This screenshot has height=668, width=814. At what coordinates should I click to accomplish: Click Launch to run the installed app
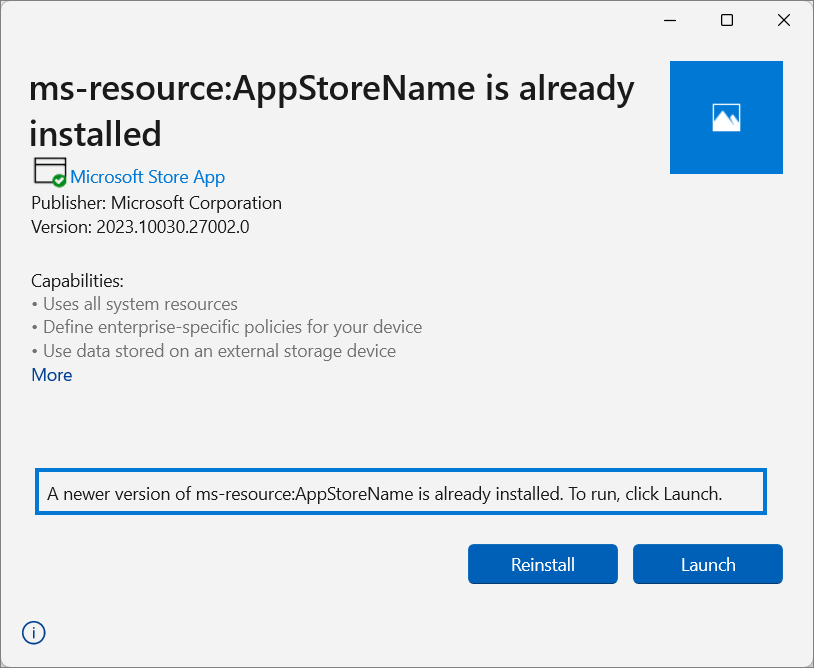coord(707,564)
